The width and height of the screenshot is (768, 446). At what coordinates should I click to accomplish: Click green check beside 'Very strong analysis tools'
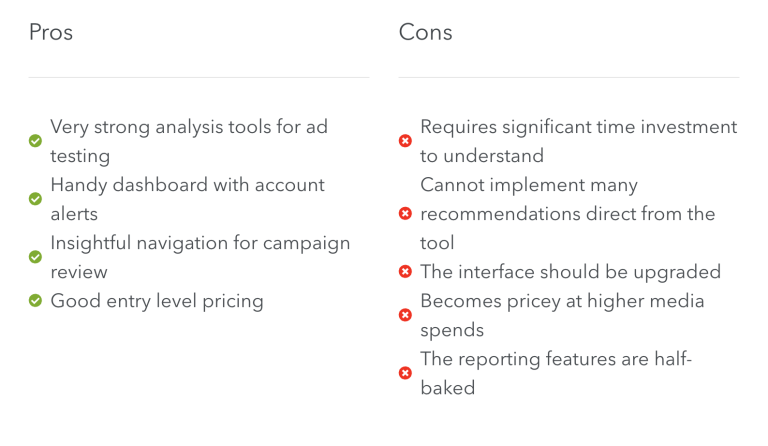[35, 141]
